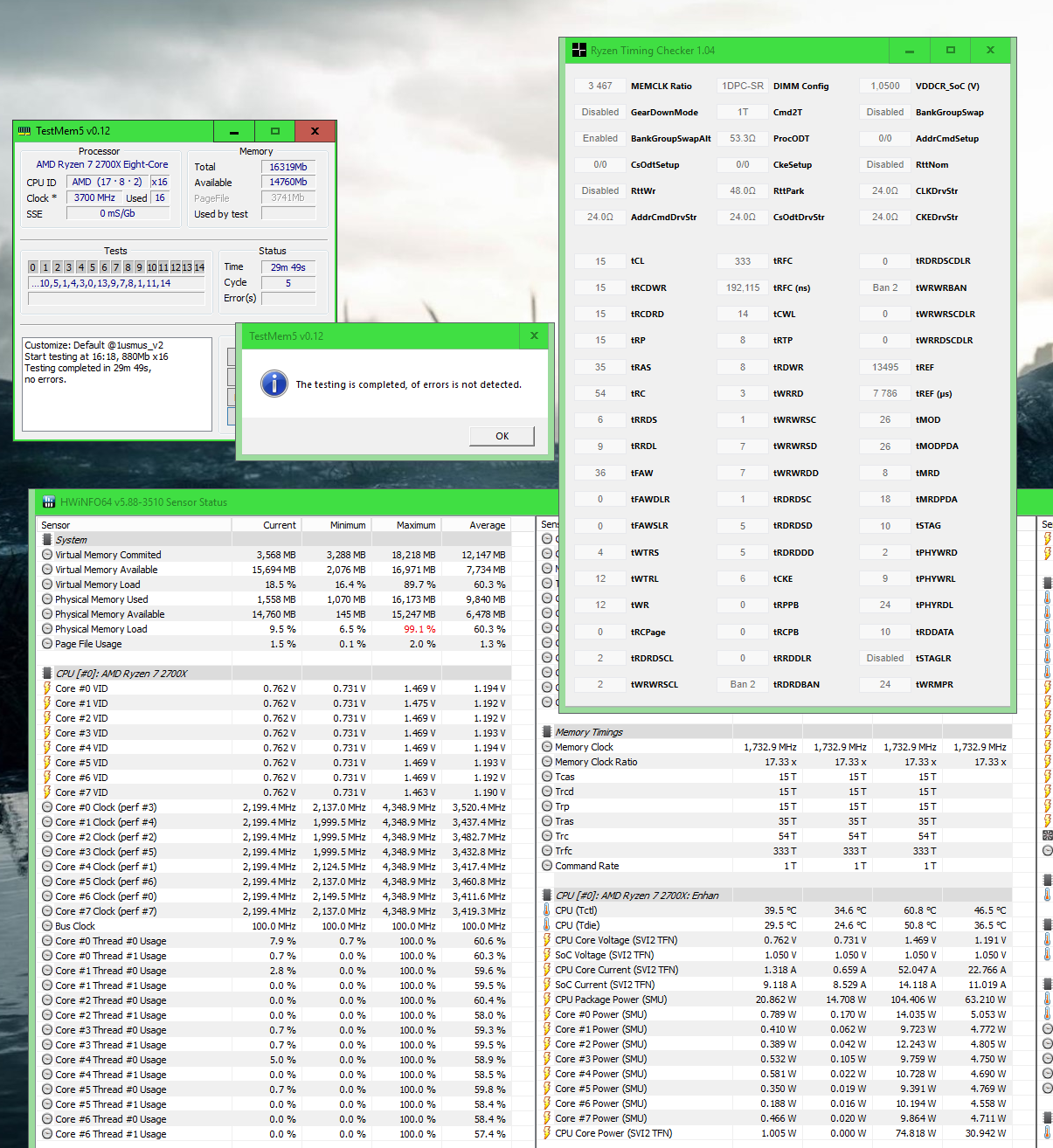Click the tRFC value field showing 333
The height and width of the screenshot is (1148, 1053).
[x=742, y=261]
